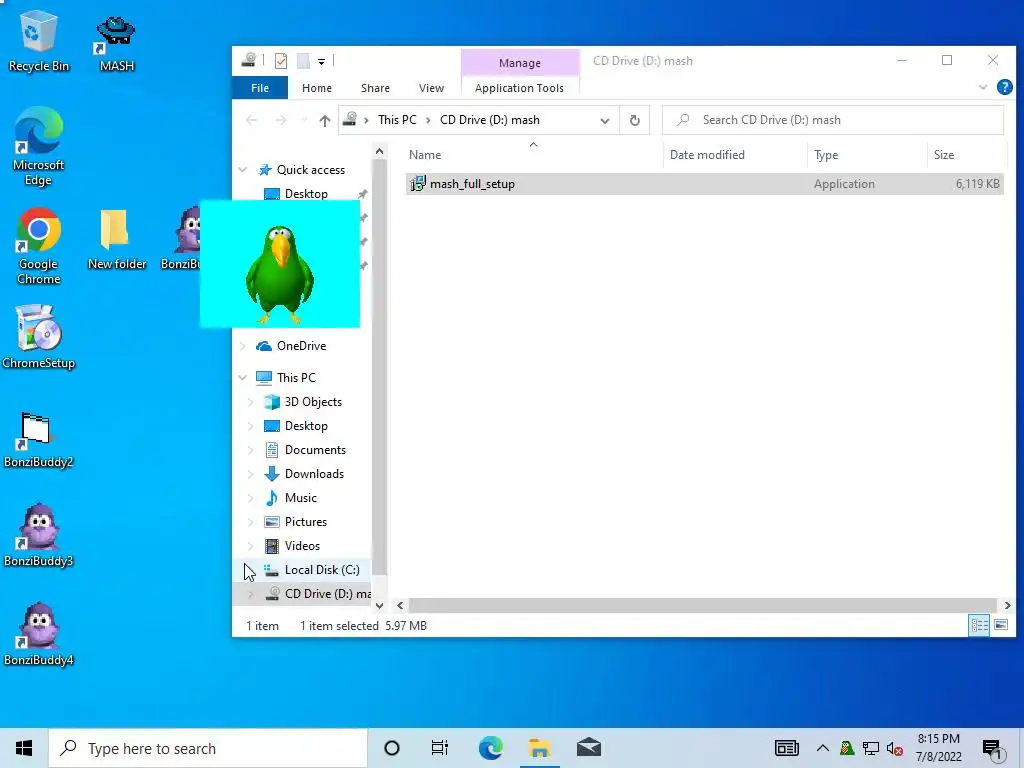
Task: Open Documents in navigation pane
Action: point(315,450)
